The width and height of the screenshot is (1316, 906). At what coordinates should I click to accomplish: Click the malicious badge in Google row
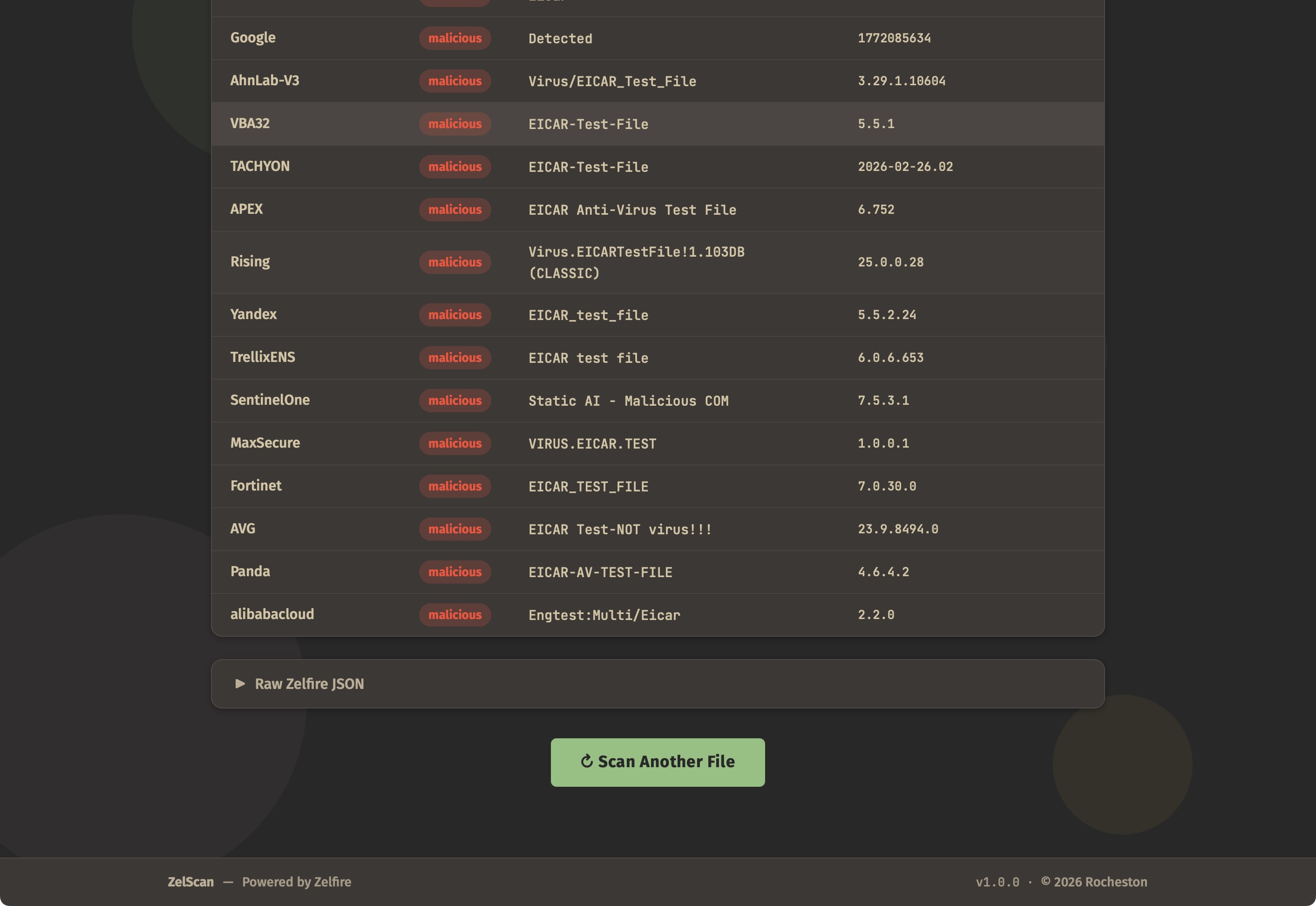(x=454, y=38)
